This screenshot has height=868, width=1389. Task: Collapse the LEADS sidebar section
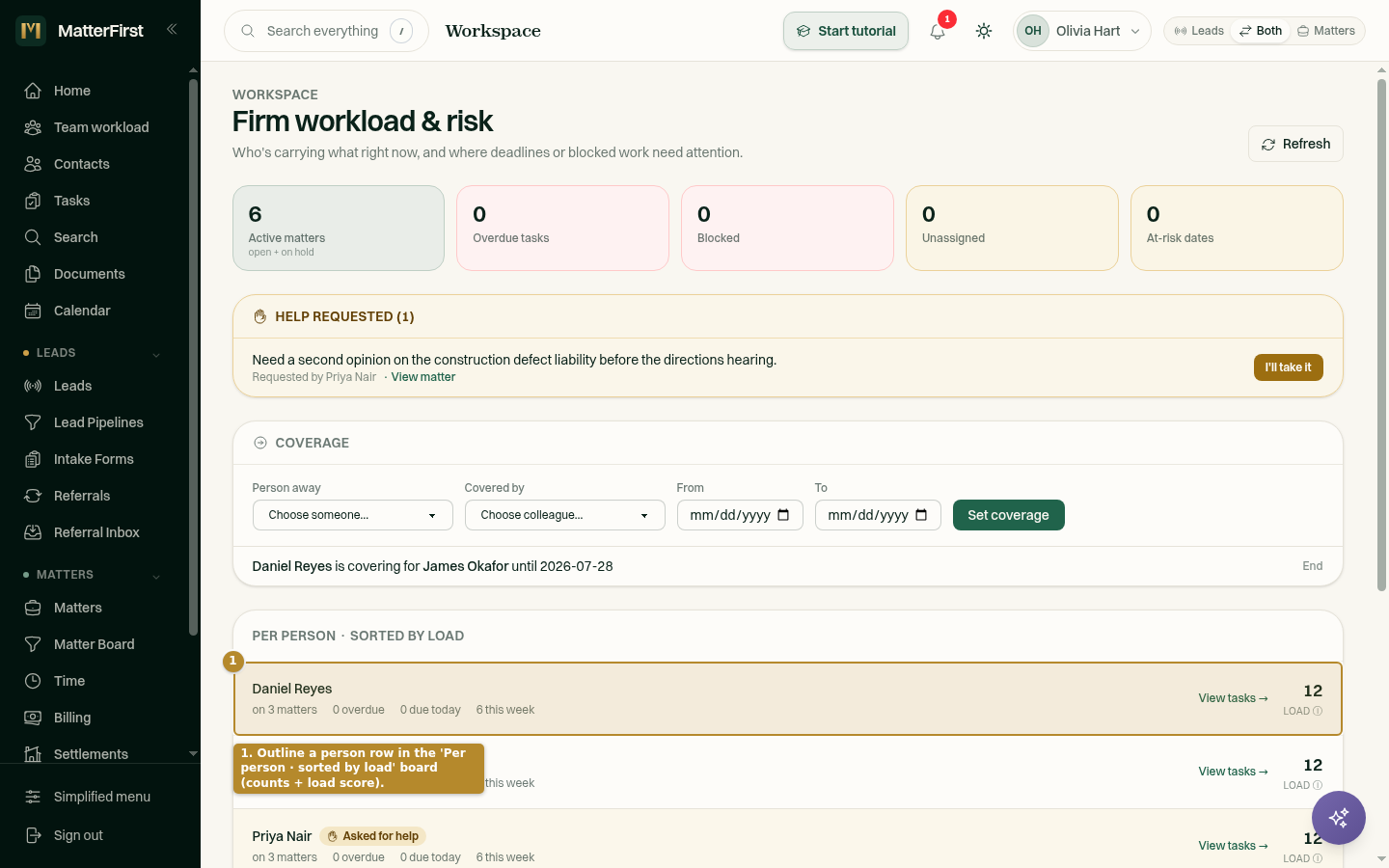coord(156,354)
